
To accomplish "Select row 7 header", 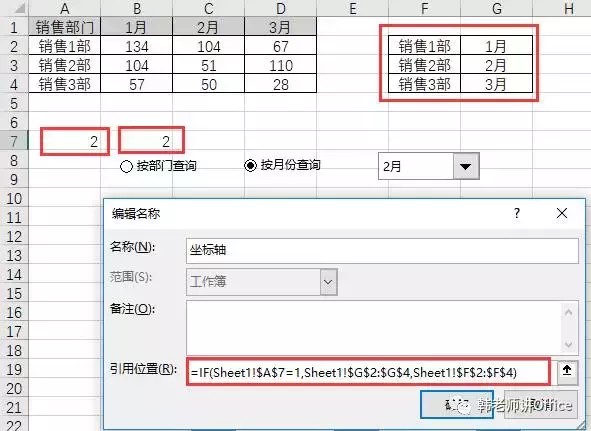I will pos(14,141).
